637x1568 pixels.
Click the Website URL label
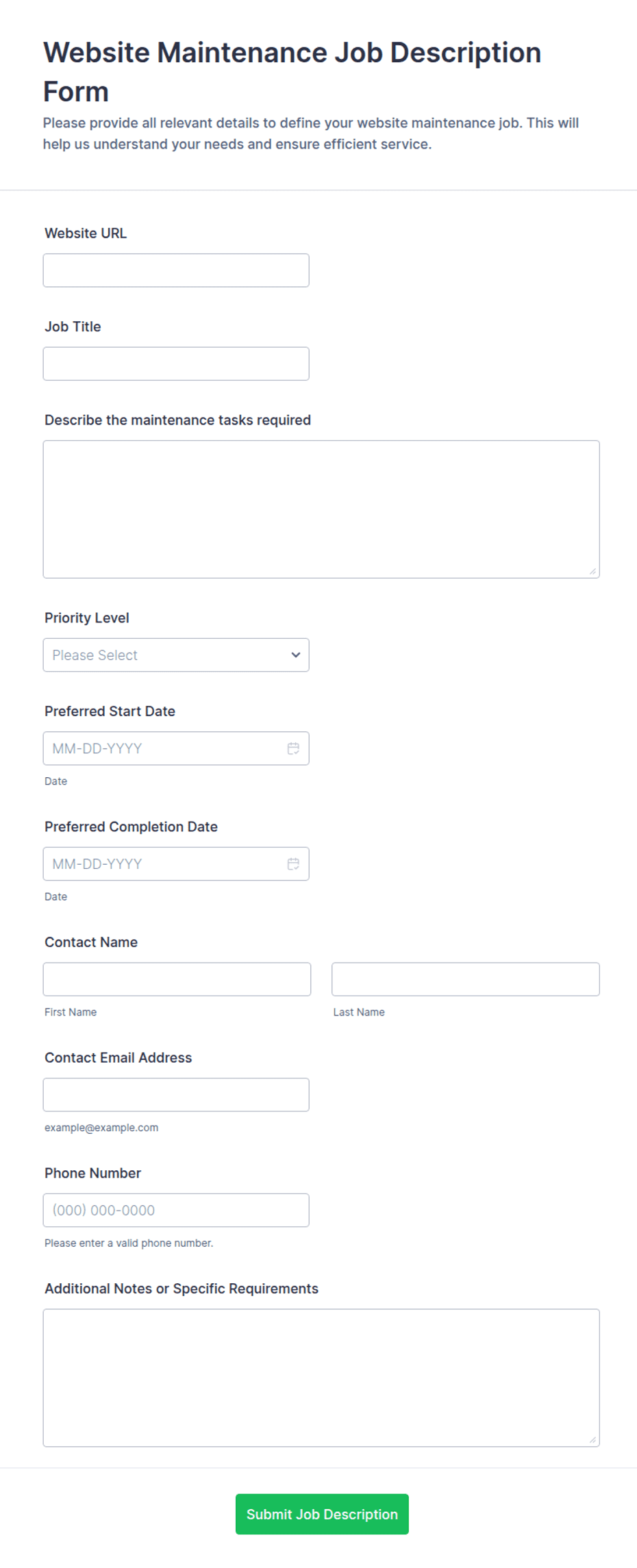tap(86, 233)
